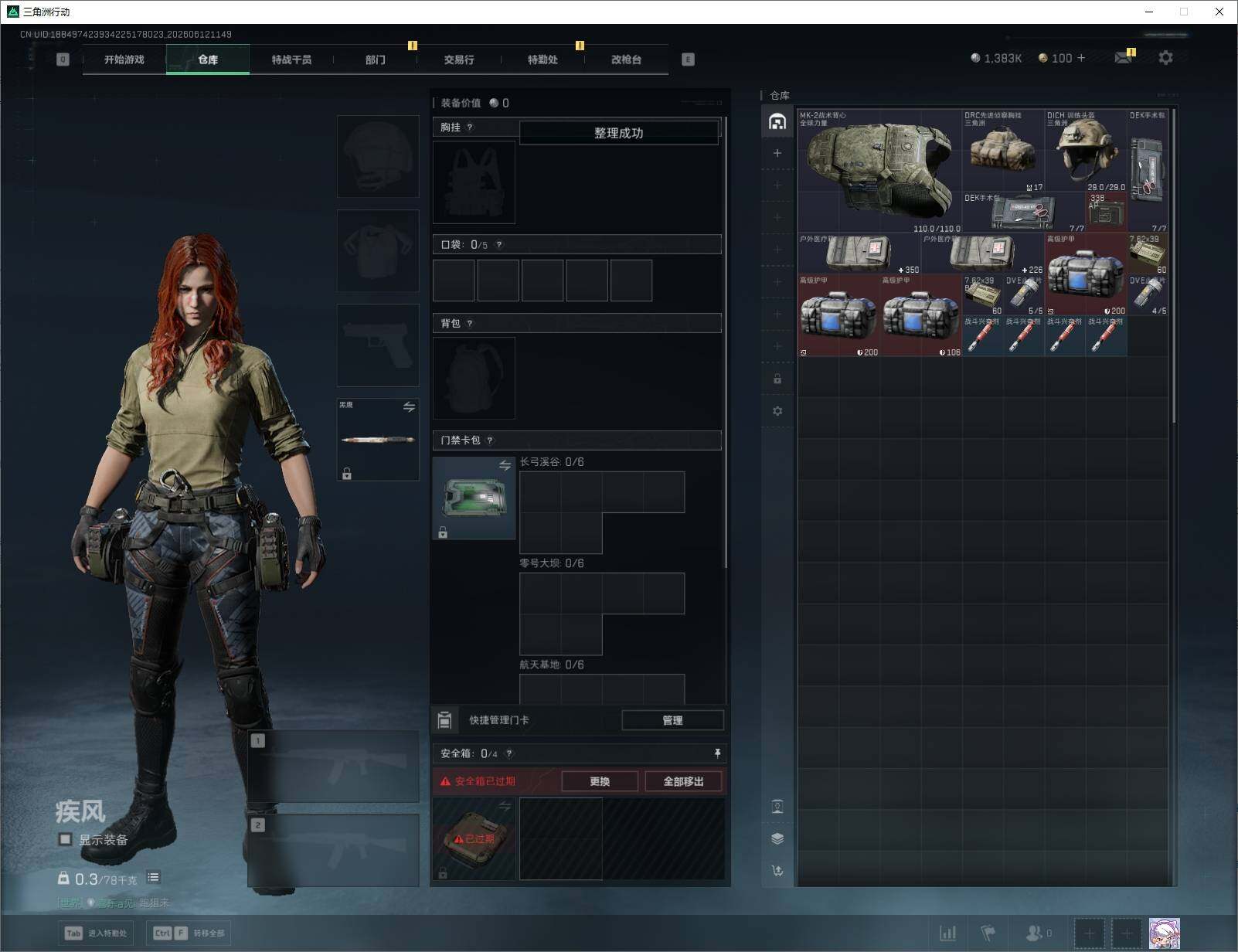Click the help icon next to 门禁卡包
1238x952 pixels.
(490, 440)
